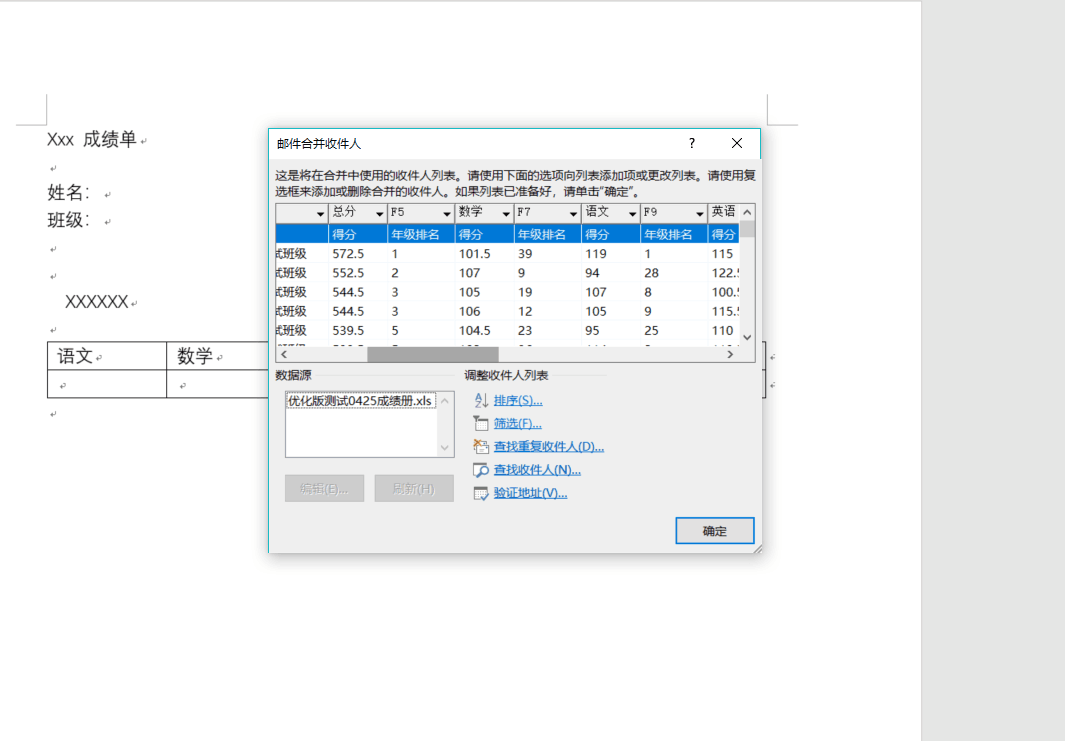Click the filter funnel icon

click(x=480, y=424)
